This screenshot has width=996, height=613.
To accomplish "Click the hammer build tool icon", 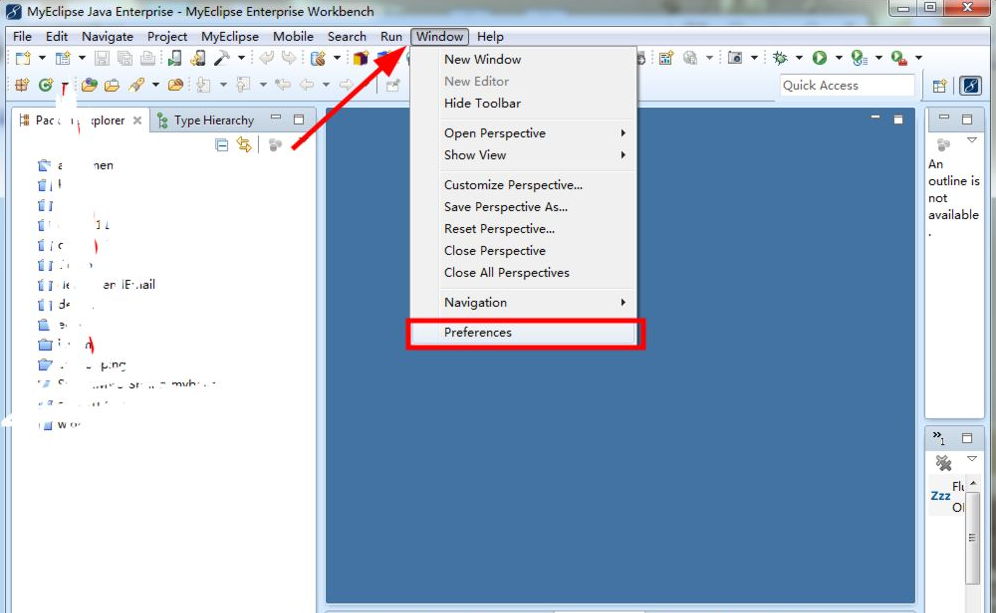I will (x=222, y=58).
